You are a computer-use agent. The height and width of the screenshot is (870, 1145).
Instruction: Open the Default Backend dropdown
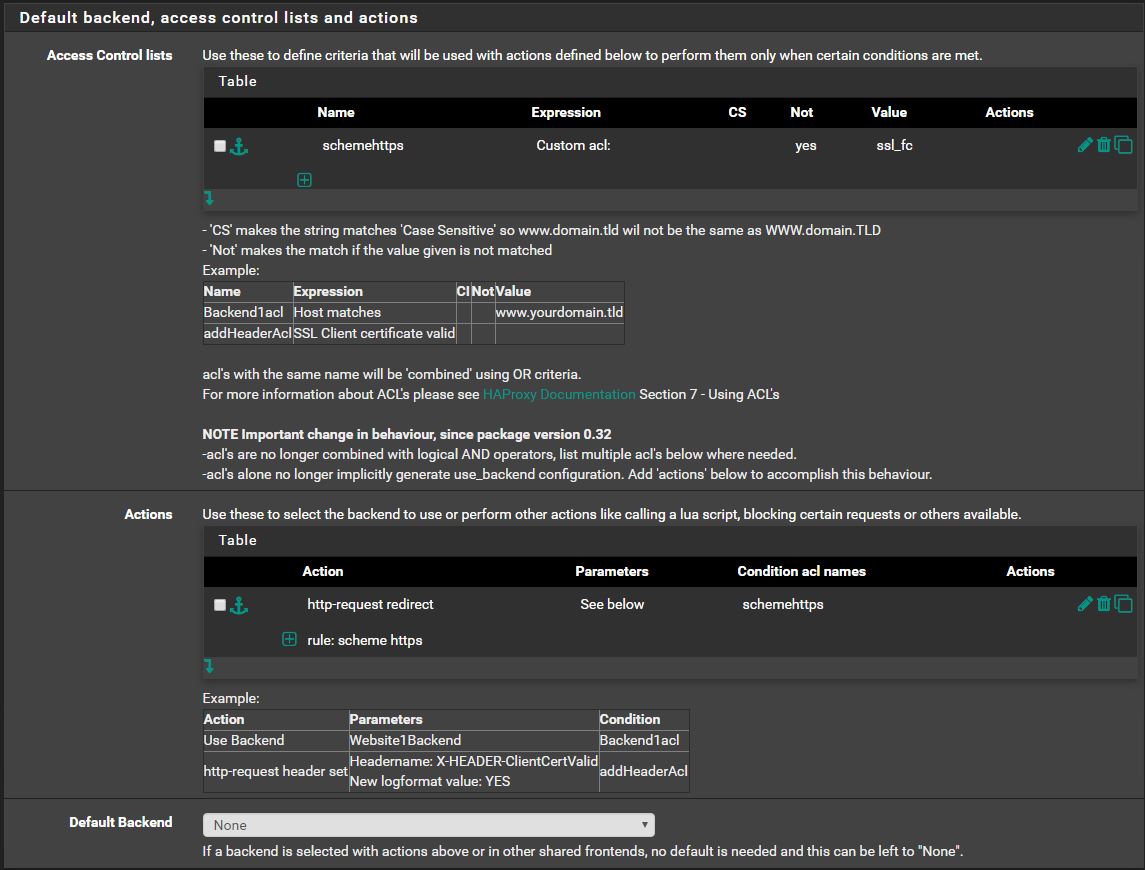(428, 825)
